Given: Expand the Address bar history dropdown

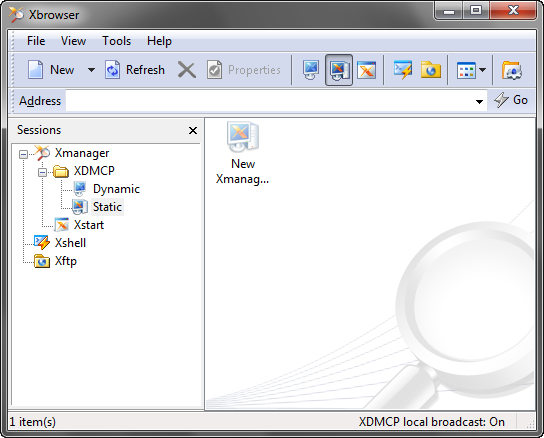Looking at the screenshot, I should (479, 101).
